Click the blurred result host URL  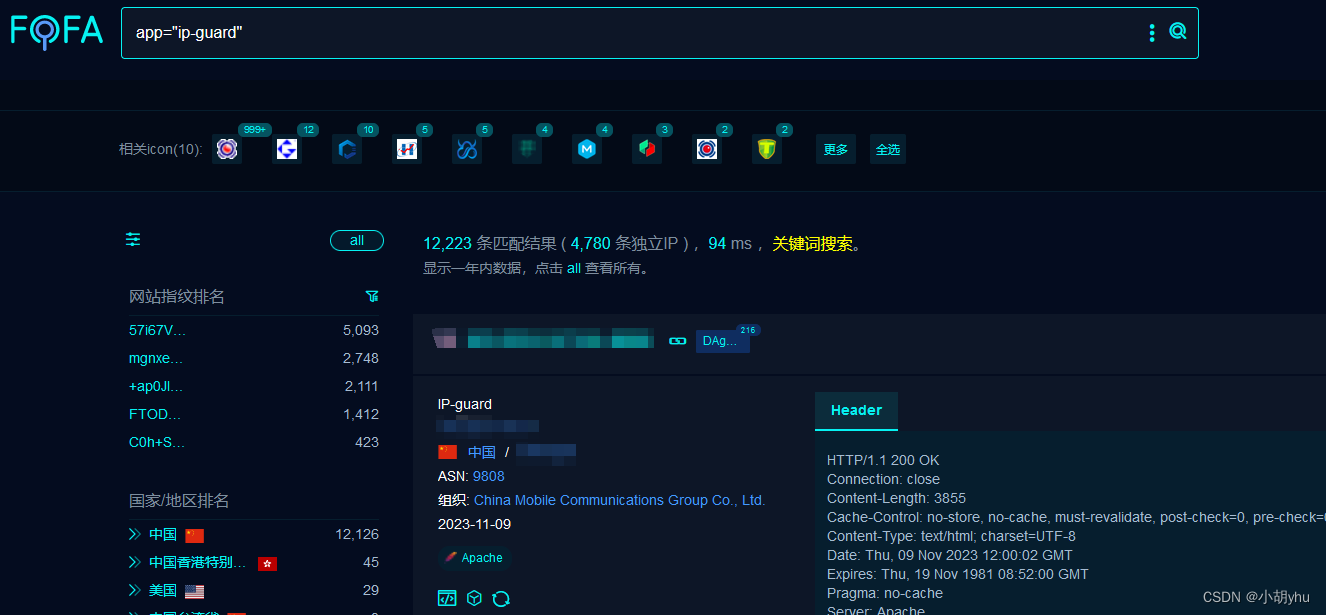coord(560,340)
